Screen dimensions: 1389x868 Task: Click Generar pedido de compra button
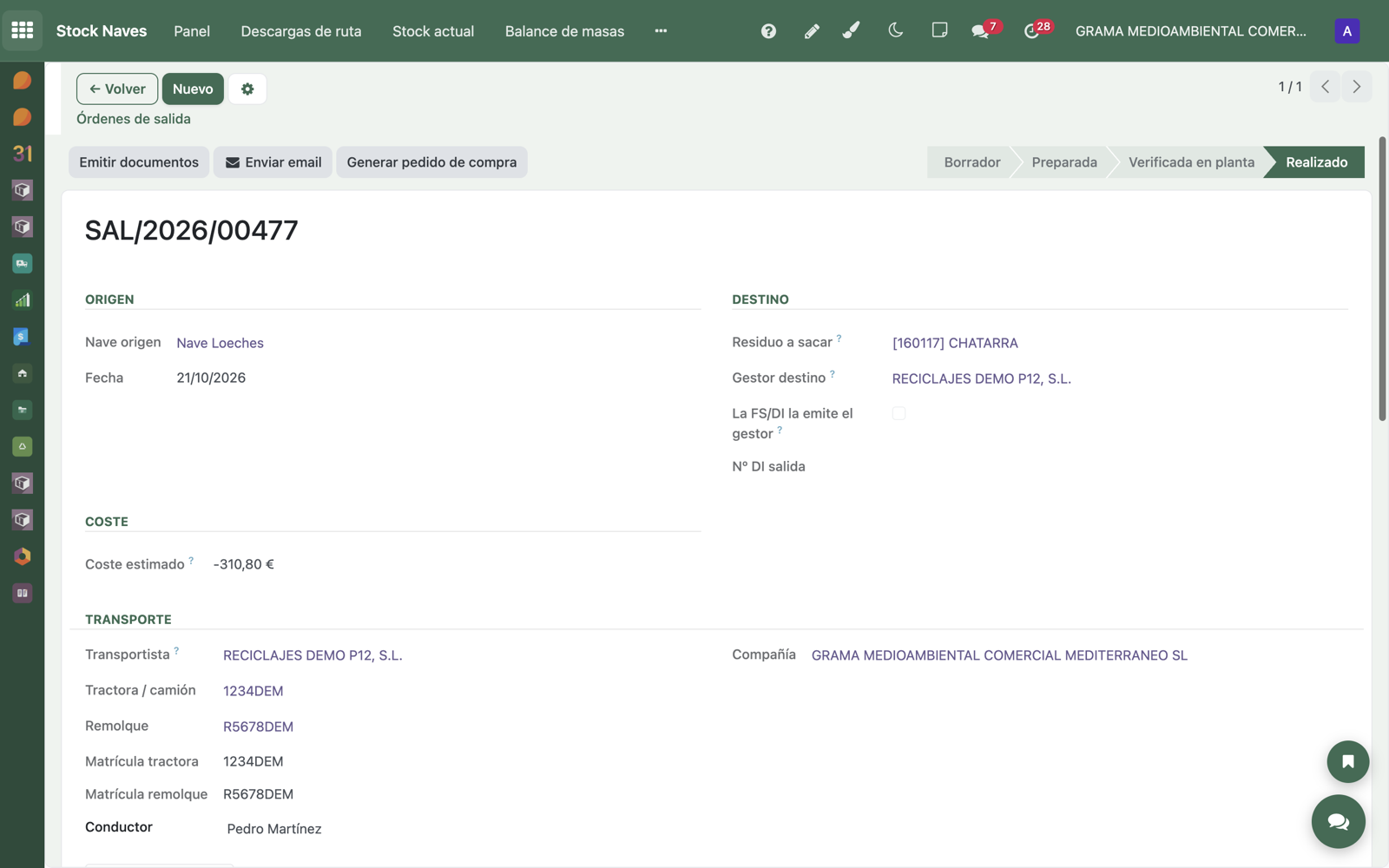click(431, 162)
